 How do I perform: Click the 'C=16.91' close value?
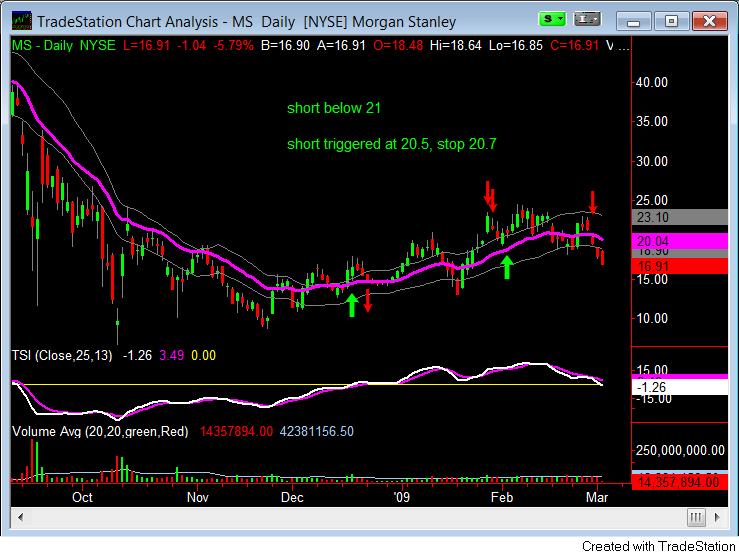574,46
